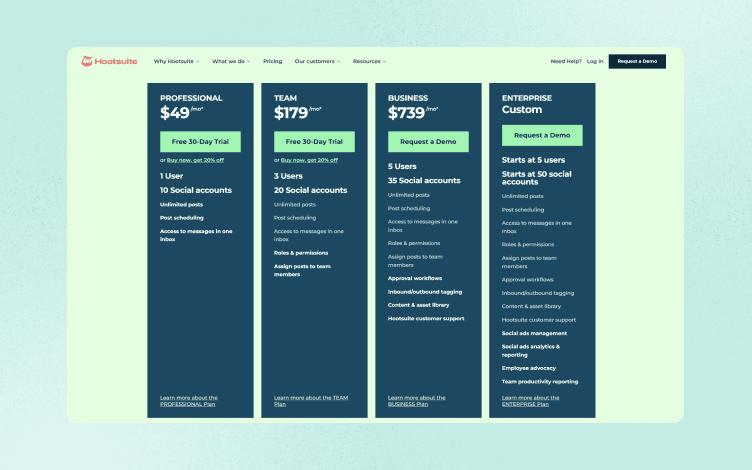Click the Enterprise Custom price text

pyautogui.click(x=522, y=110)
